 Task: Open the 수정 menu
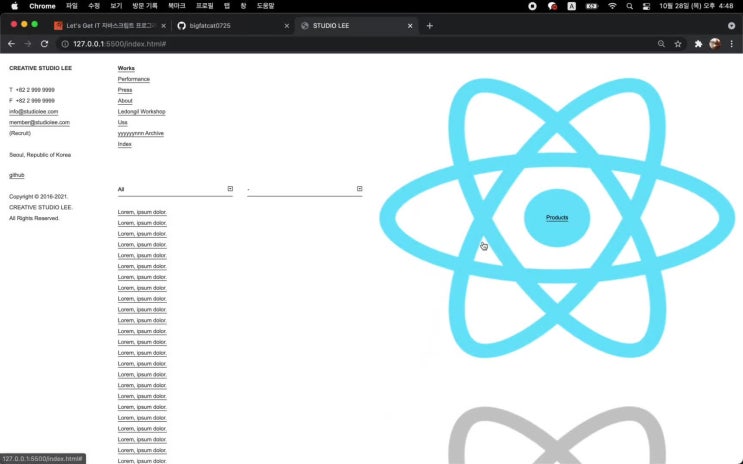[x=94, y=6]
